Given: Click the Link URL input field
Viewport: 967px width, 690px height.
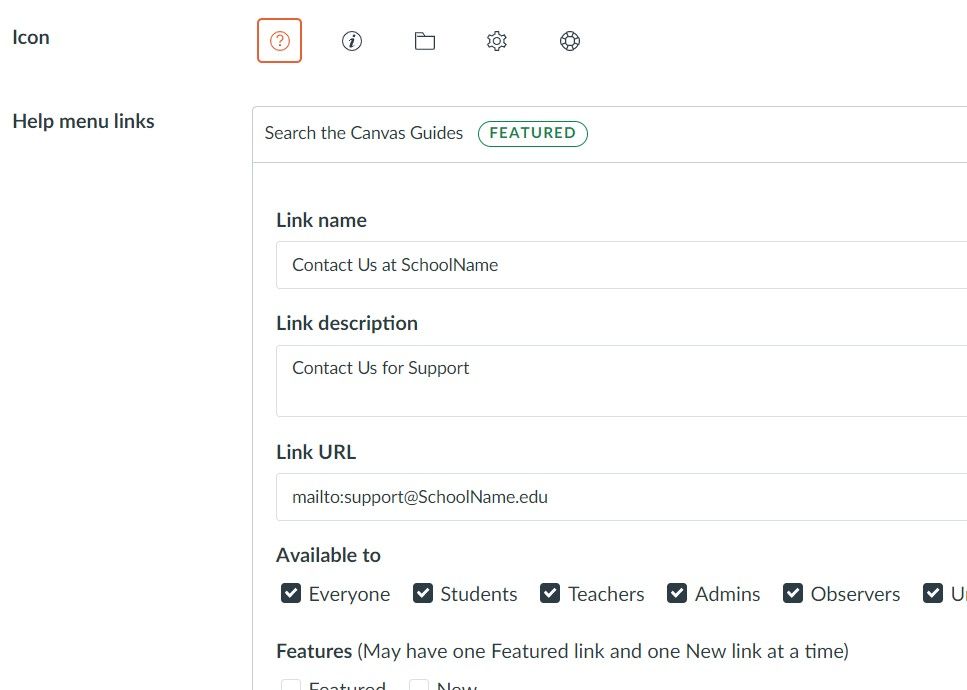Looking at the screenshot, I should pos(621,497).
